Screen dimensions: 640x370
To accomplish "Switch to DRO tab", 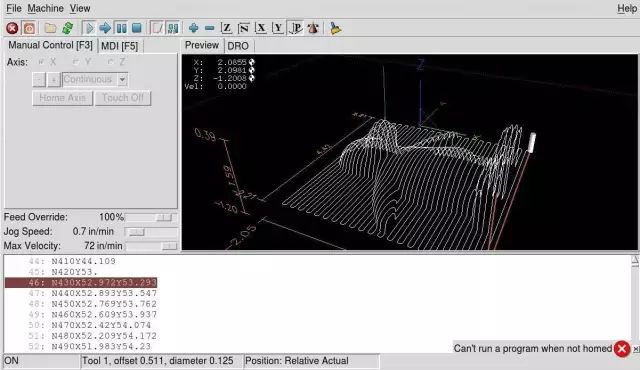I will coord(238,46).
